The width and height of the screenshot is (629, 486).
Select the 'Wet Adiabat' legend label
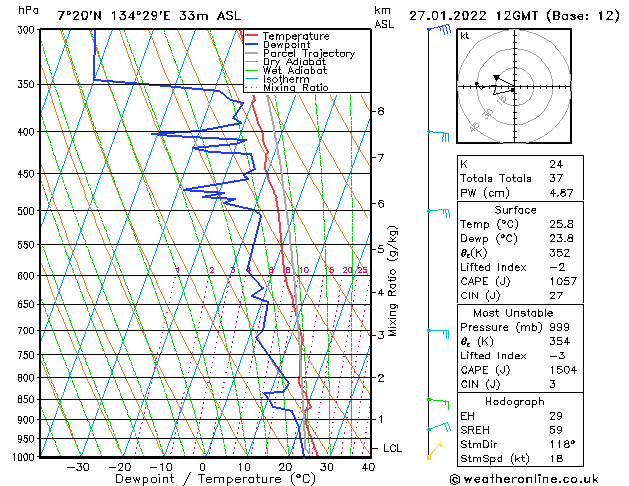click(x=295, y=70)
